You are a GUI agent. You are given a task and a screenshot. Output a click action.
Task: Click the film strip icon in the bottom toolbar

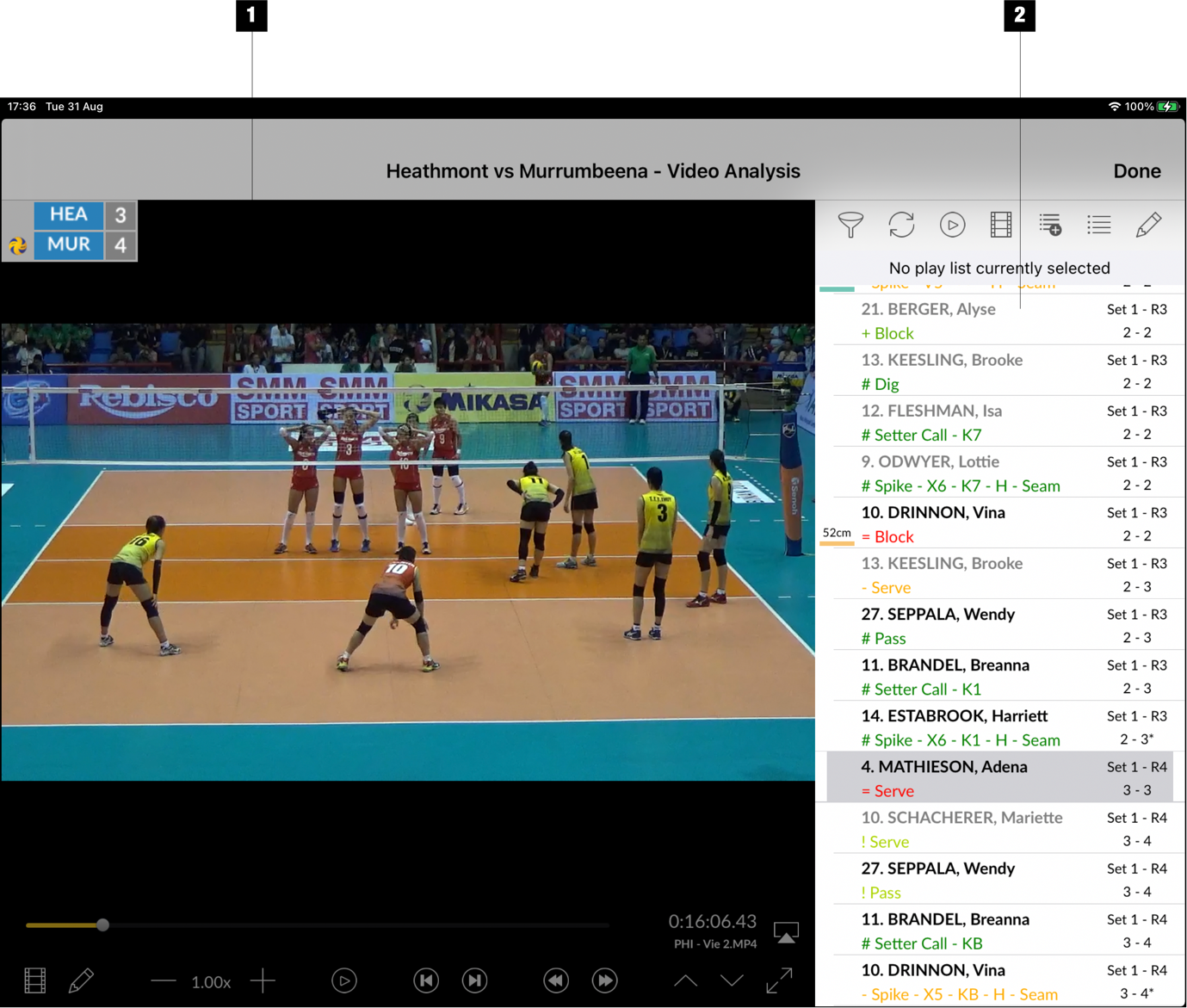pos(34,980)
